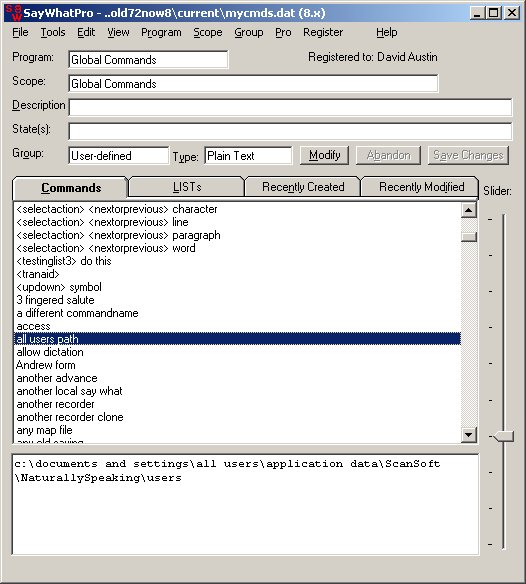Open the Pro menu
The height and width of the screenshot is (584, 526).
tap(283, 32)
